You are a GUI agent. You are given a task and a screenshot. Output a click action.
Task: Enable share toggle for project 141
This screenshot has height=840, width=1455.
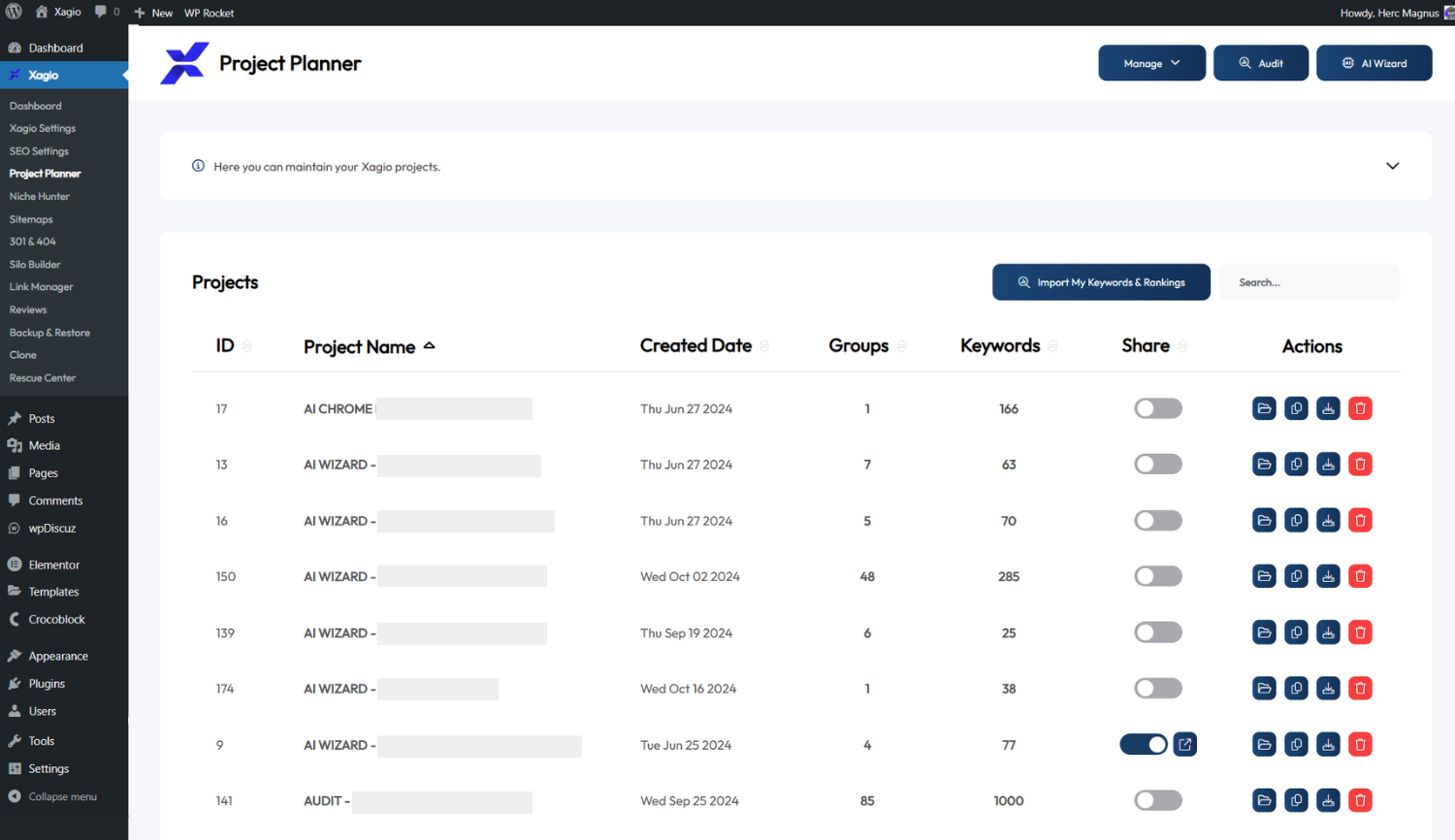click(1158, 800)
